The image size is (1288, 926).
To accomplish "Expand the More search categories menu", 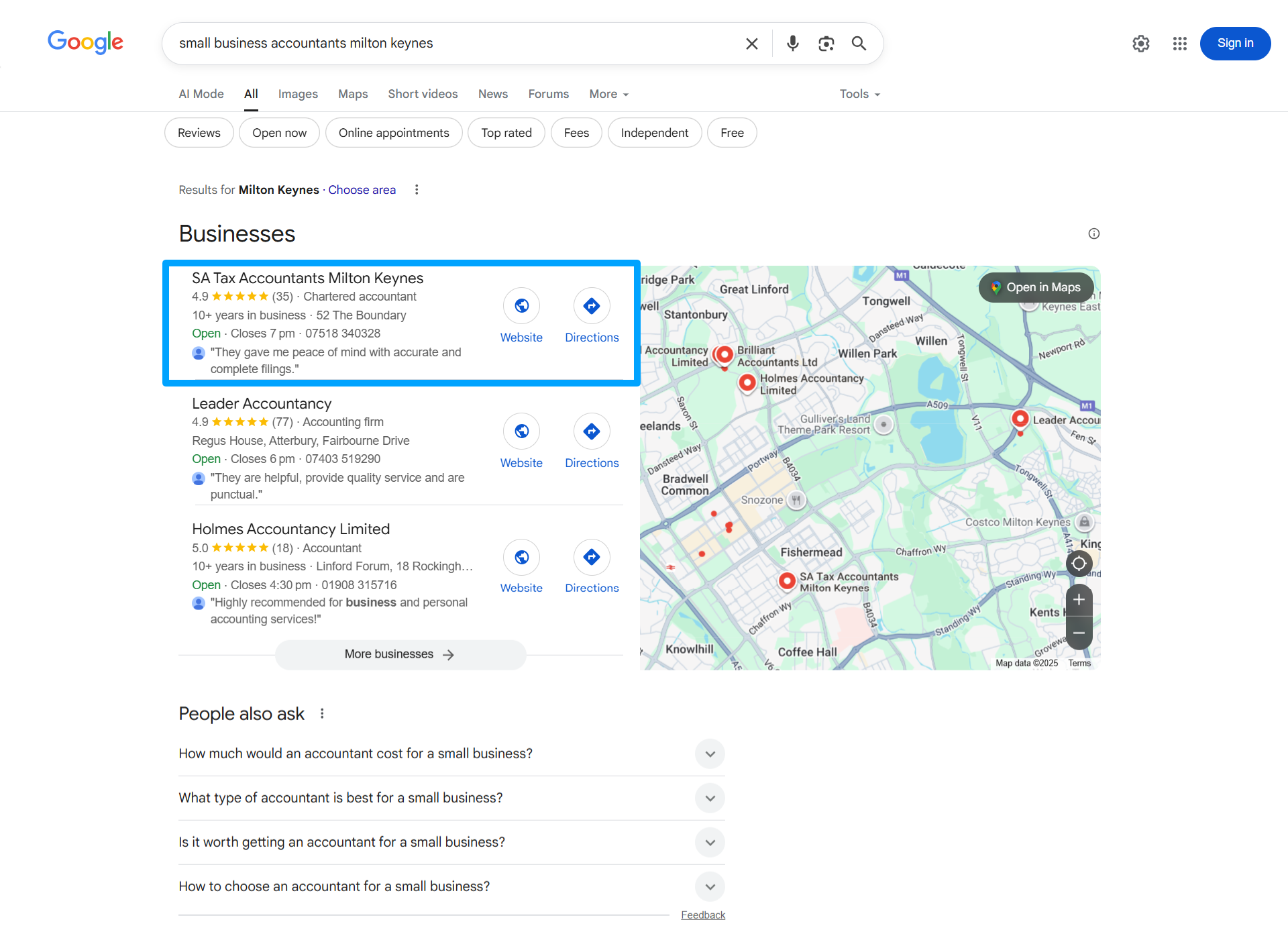I will pyautogui.click(x=608, y=94).
